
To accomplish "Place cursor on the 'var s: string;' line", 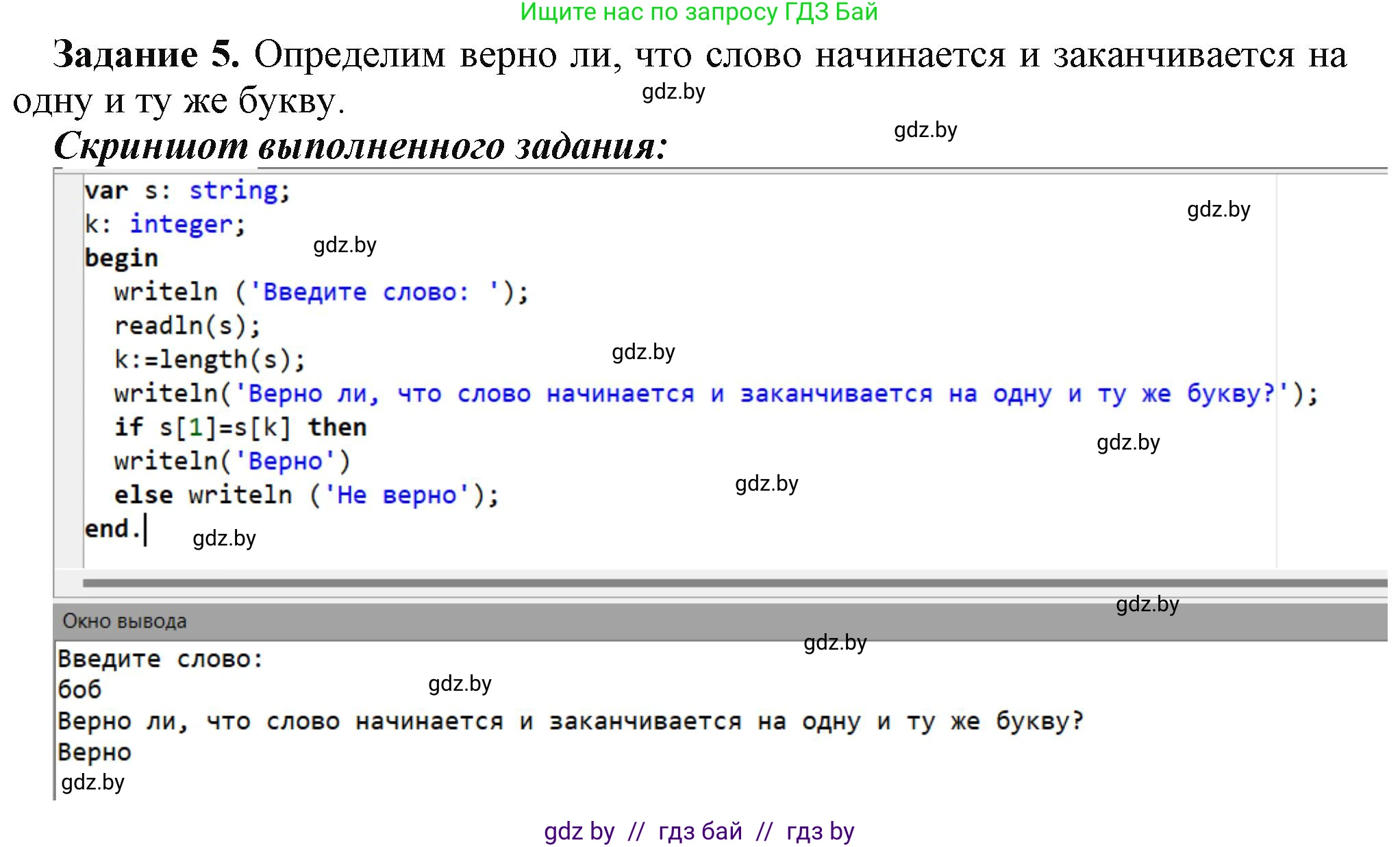I will coord(187,191).
